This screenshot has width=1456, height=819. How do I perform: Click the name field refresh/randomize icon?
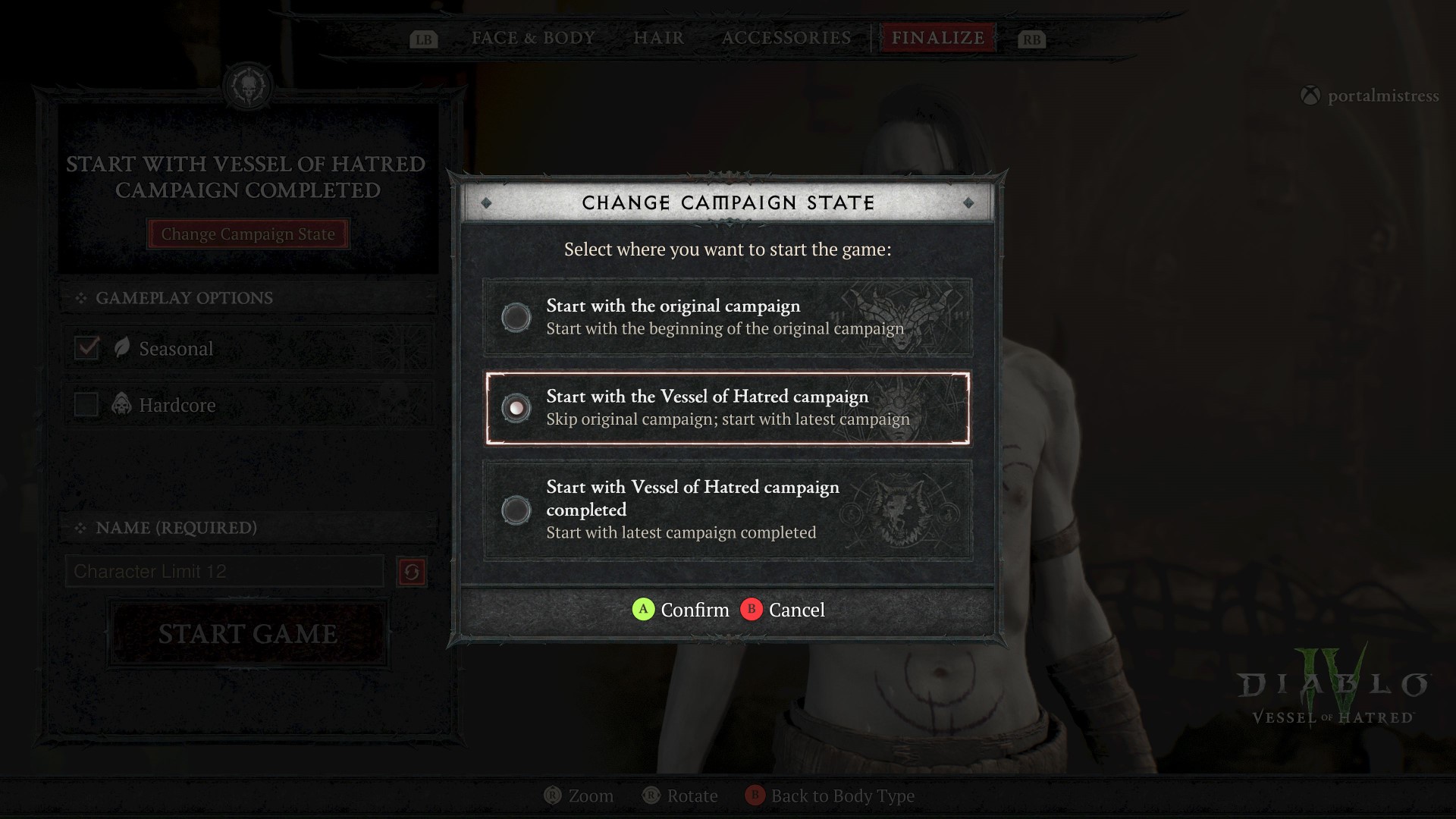coord(412,571)
